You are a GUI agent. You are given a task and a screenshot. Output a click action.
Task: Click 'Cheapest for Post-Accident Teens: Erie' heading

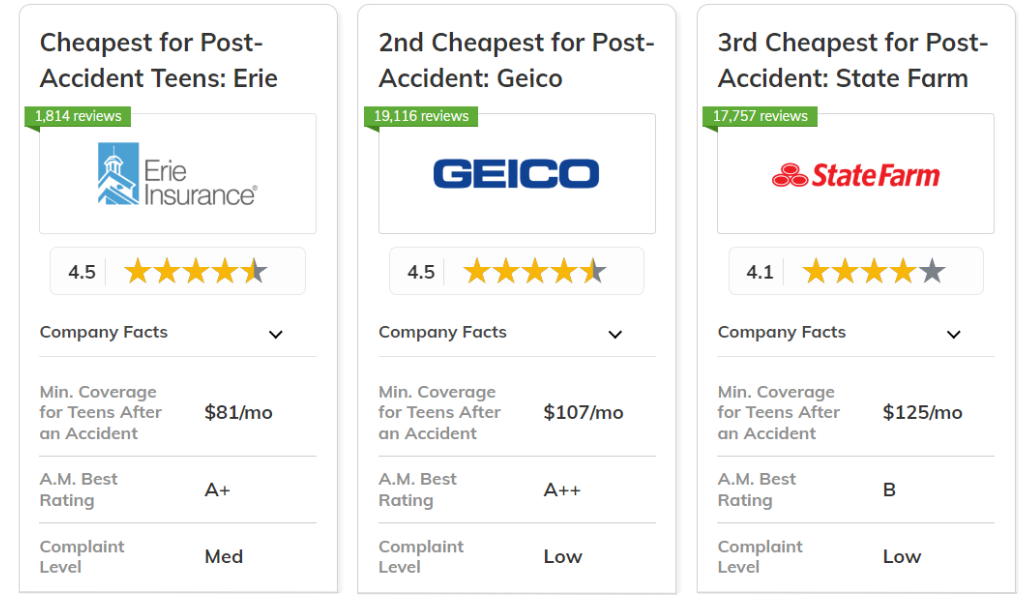point(159,60)
